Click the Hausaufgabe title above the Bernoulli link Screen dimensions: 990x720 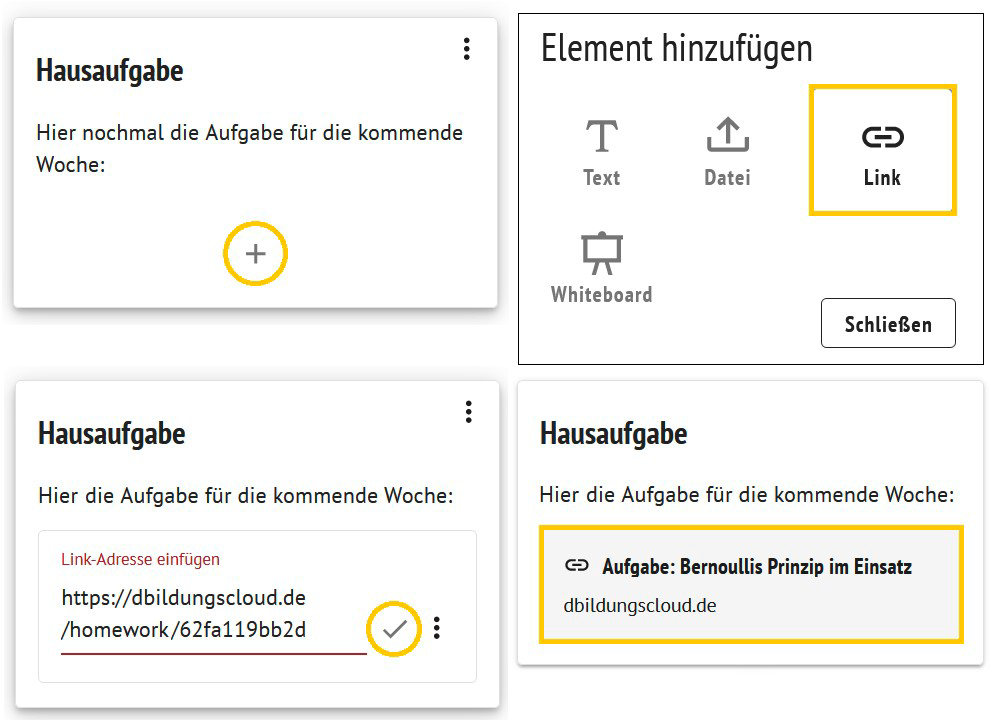pyautogui.click(x=614, y=433)
